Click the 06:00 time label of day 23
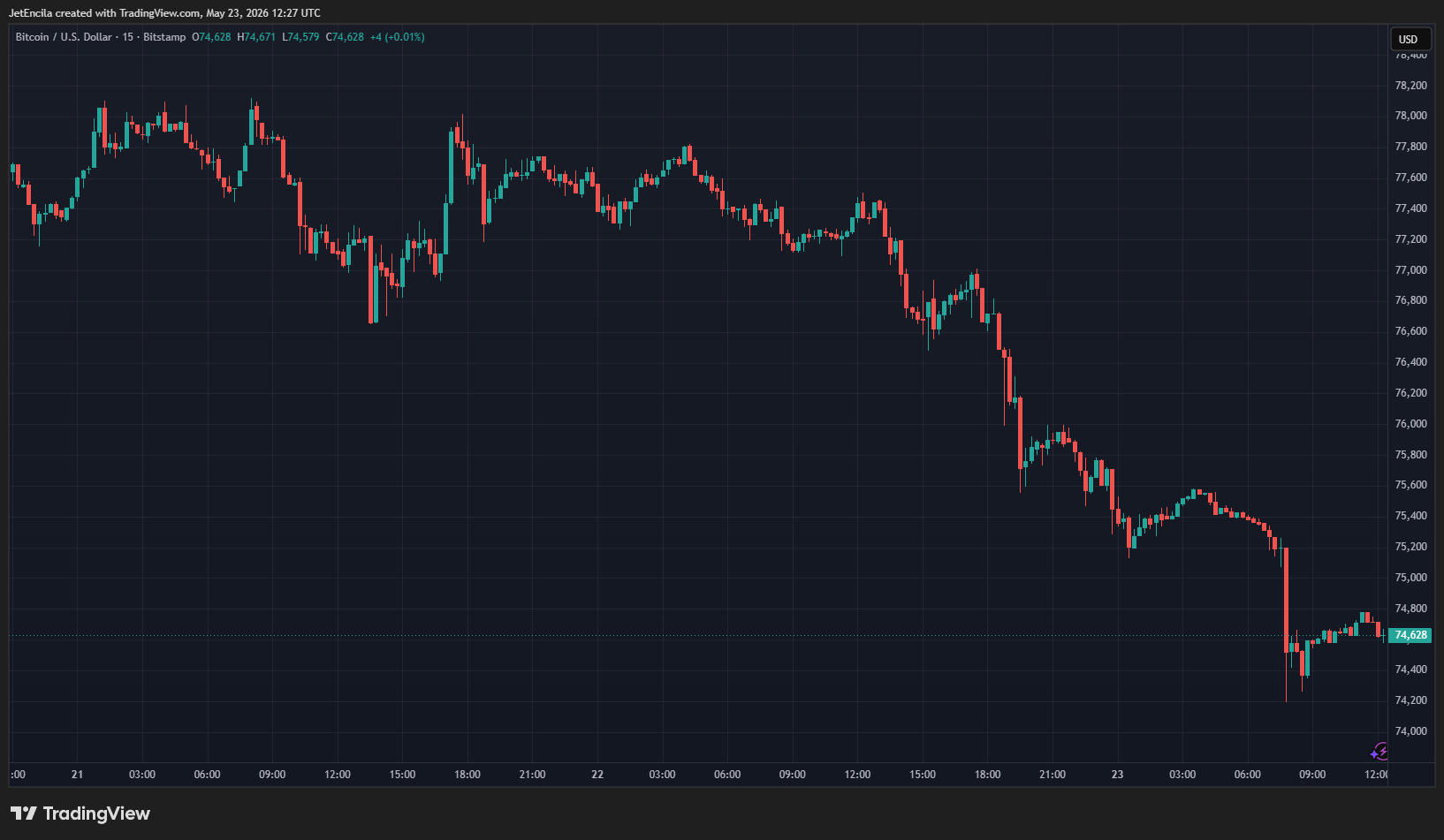The height and width of the screenshot is (840, 1444). coord(1248,775)
